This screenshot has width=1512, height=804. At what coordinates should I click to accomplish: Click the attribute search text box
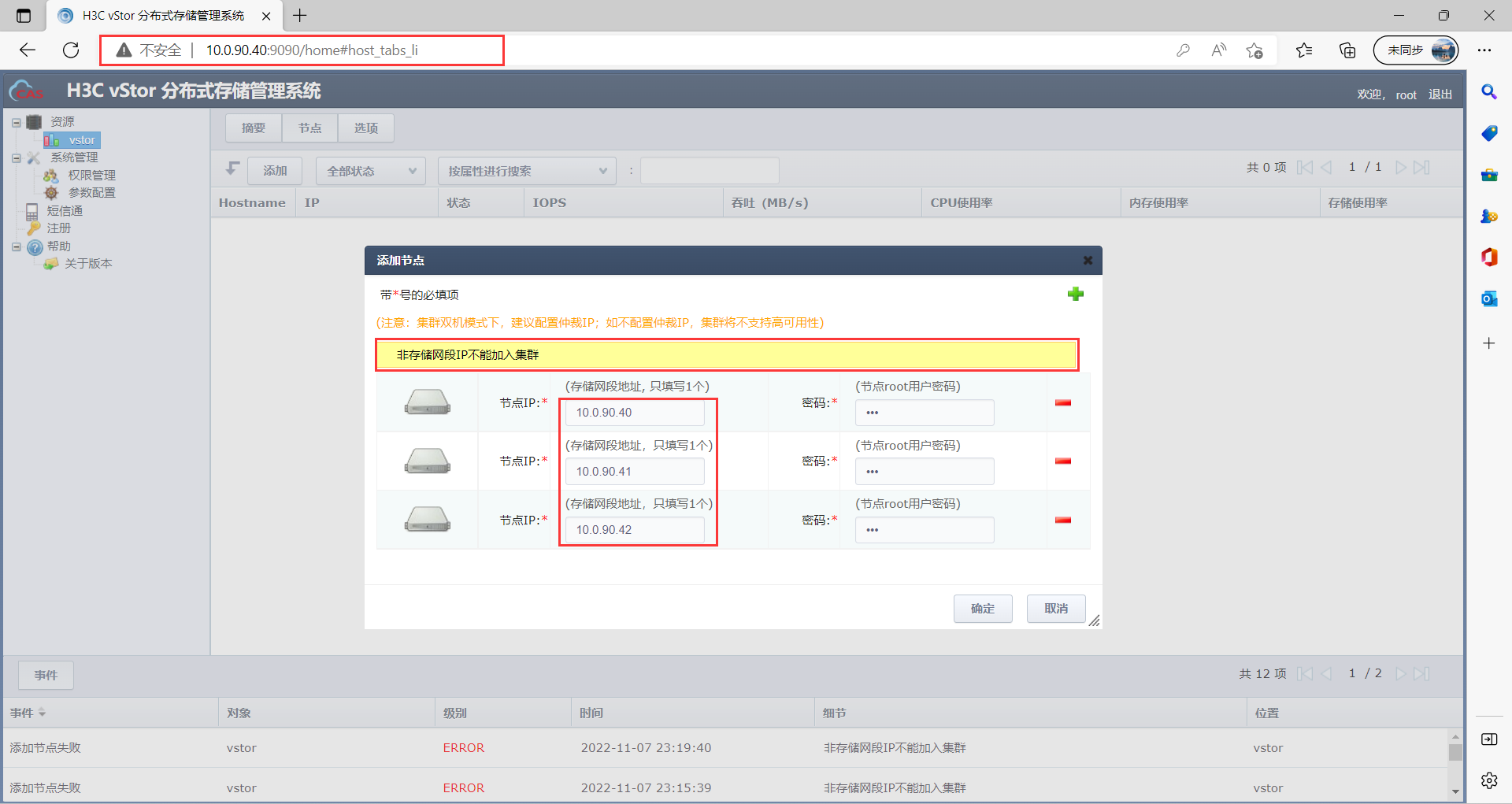tap(710, 171)
